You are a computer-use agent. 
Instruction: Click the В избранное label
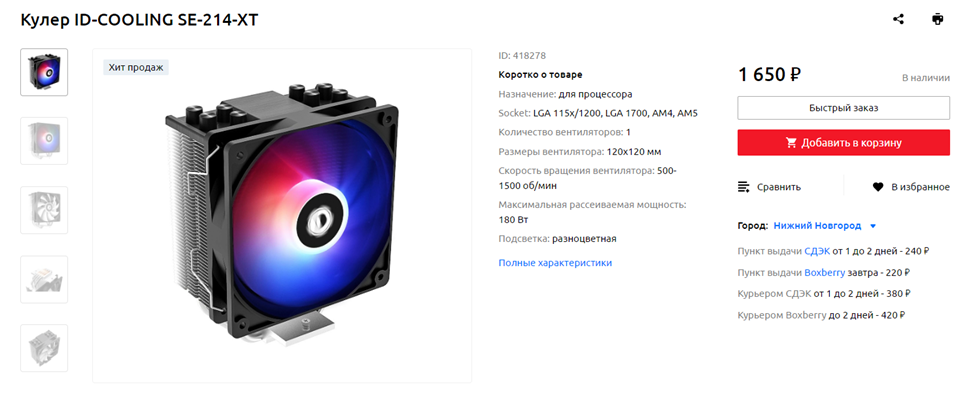[921, 187]
